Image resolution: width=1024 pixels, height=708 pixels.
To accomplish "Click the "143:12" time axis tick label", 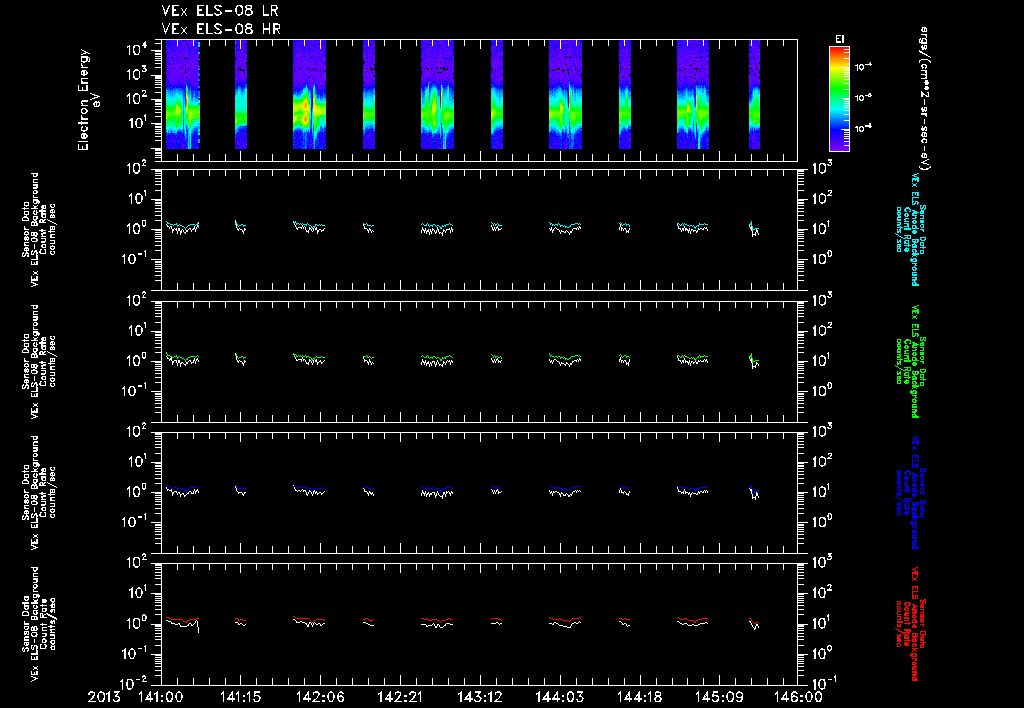I will point(479,698).
